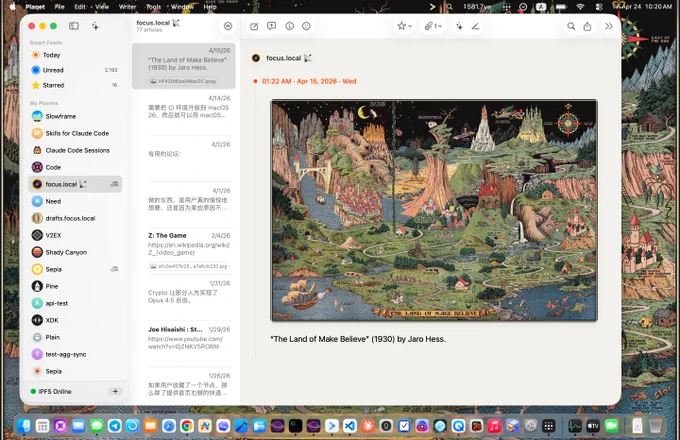This screenshot has height=440, width=680.
Task: Open the Joe Hisaishi article
Action: 184,343
